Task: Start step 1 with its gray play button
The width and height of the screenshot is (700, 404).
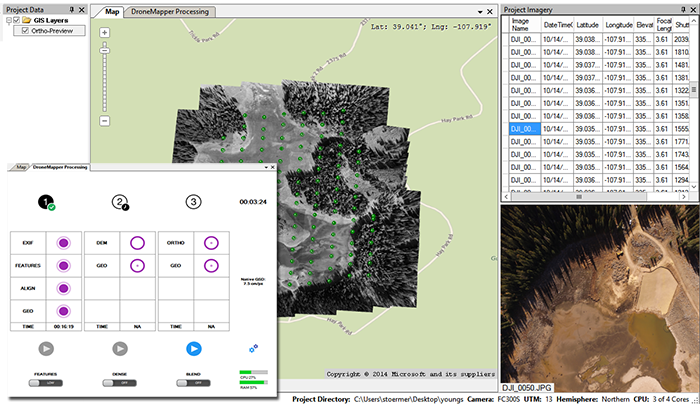Action: point(46,349)
